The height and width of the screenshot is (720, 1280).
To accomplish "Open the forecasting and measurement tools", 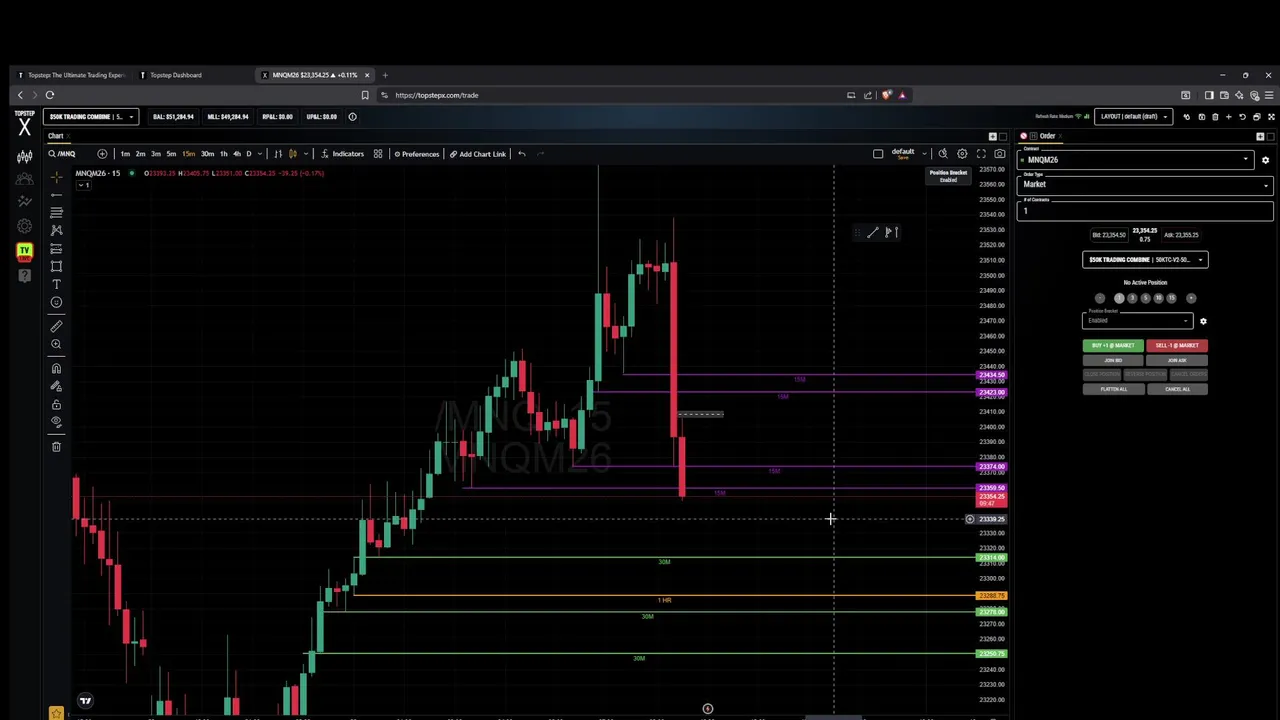I will [56, 248].
